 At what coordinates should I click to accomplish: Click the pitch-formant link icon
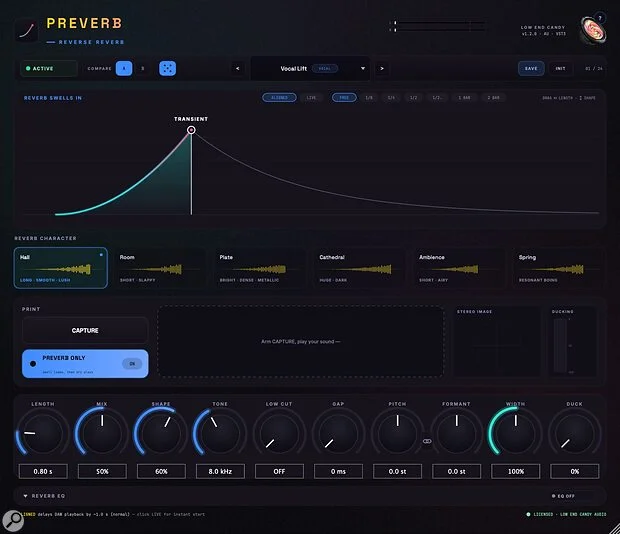click(427, 441)
